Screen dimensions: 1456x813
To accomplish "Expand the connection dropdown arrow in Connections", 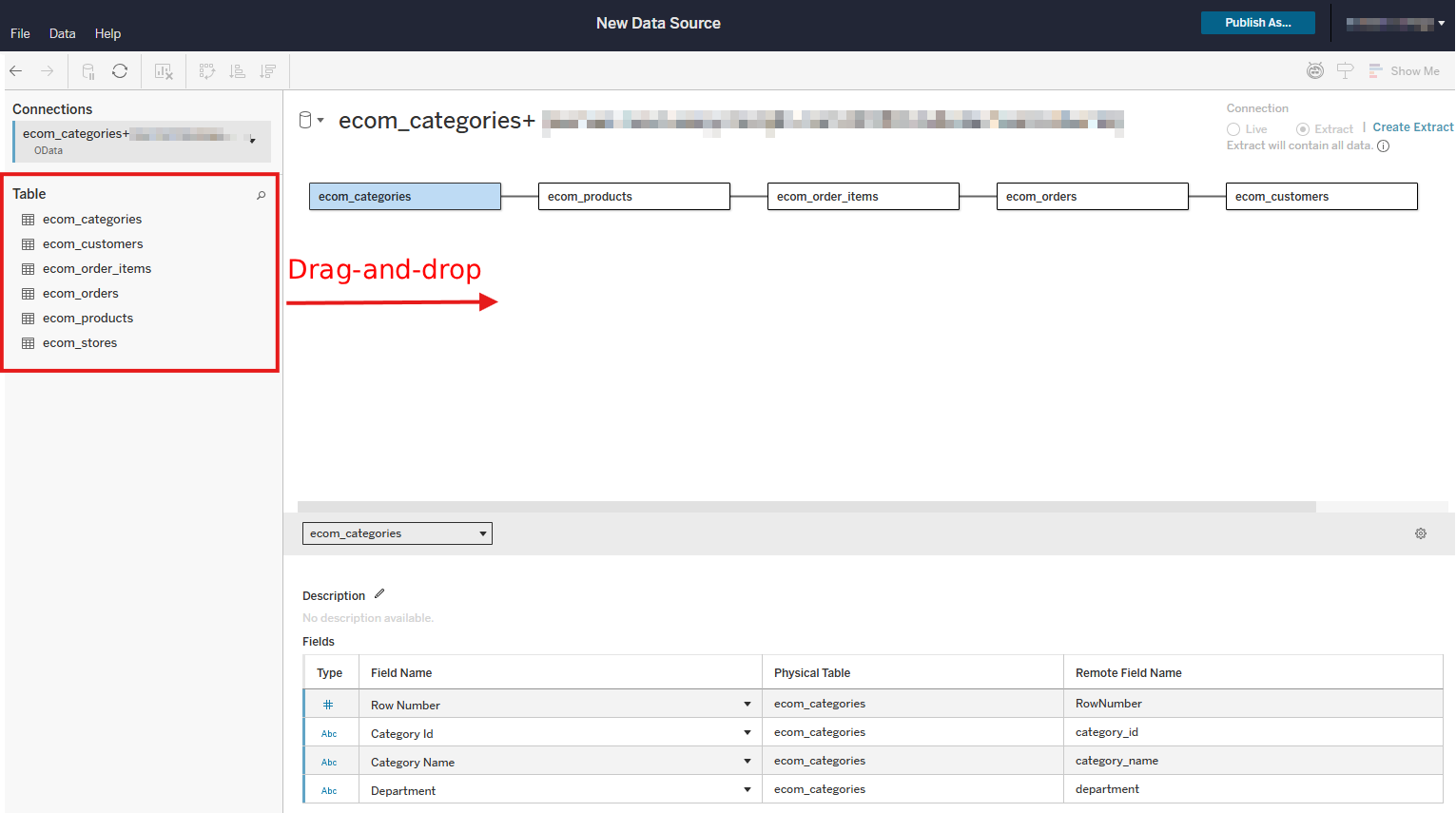I will coord(252,141).
